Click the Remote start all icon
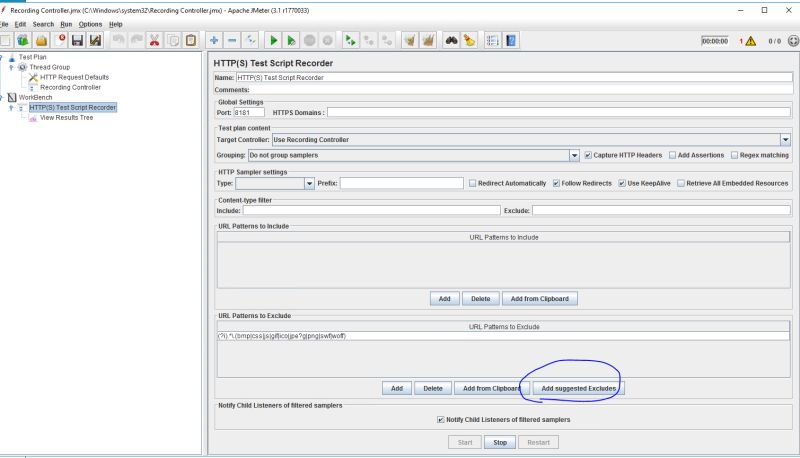This screenshot has width=800, height=458. pyautogui.click(x=351, y=40)
